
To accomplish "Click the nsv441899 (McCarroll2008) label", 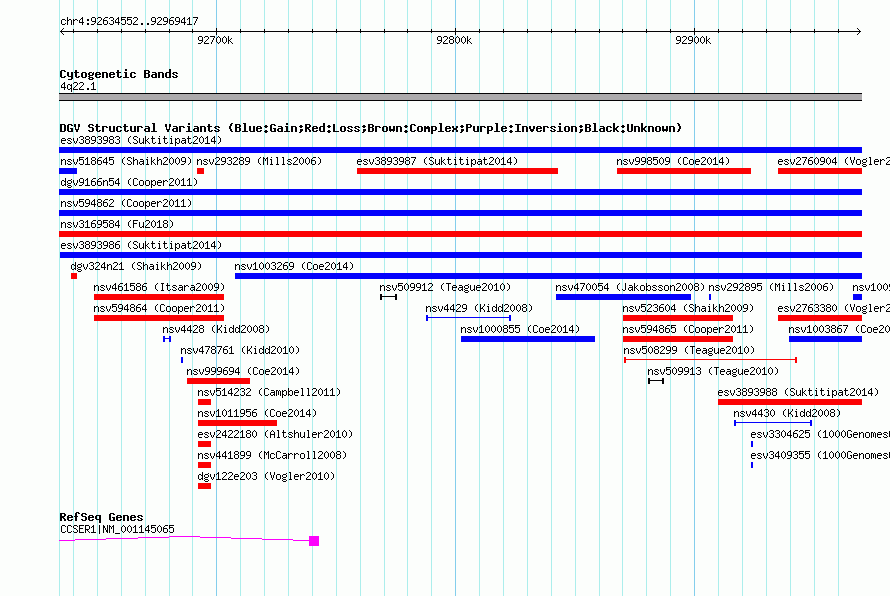I will [x=272, y=455].
